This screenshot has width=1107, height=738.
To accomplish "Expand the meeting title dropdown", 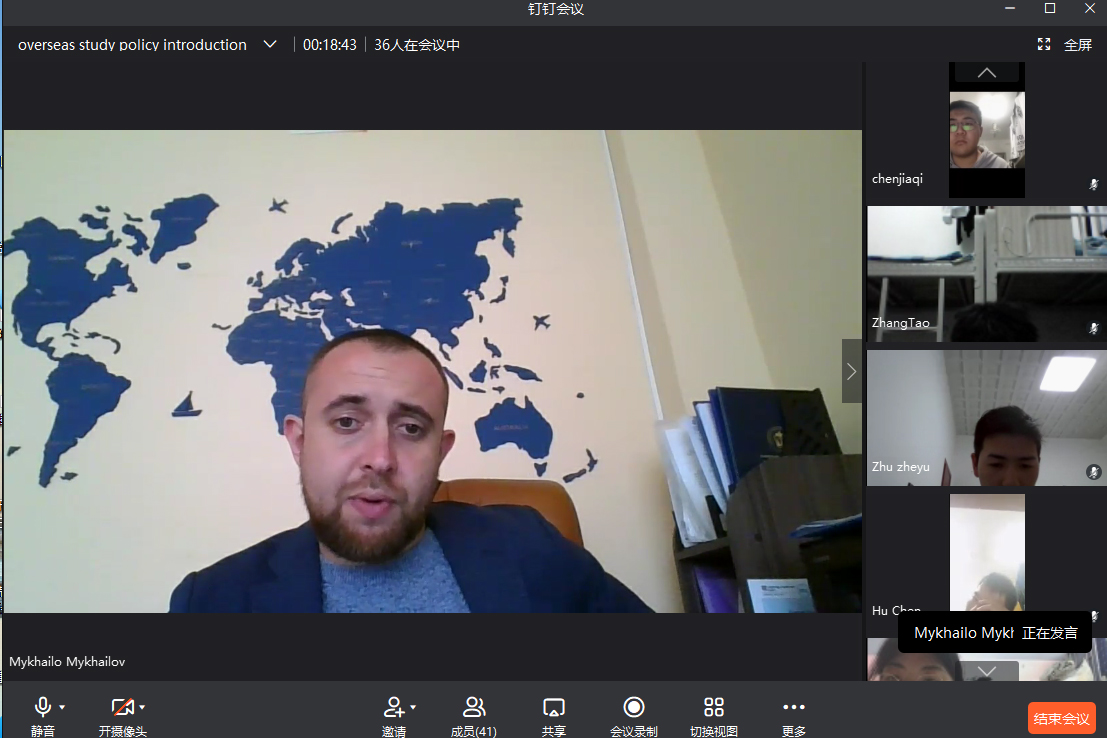I will click(x=270, y=45).
